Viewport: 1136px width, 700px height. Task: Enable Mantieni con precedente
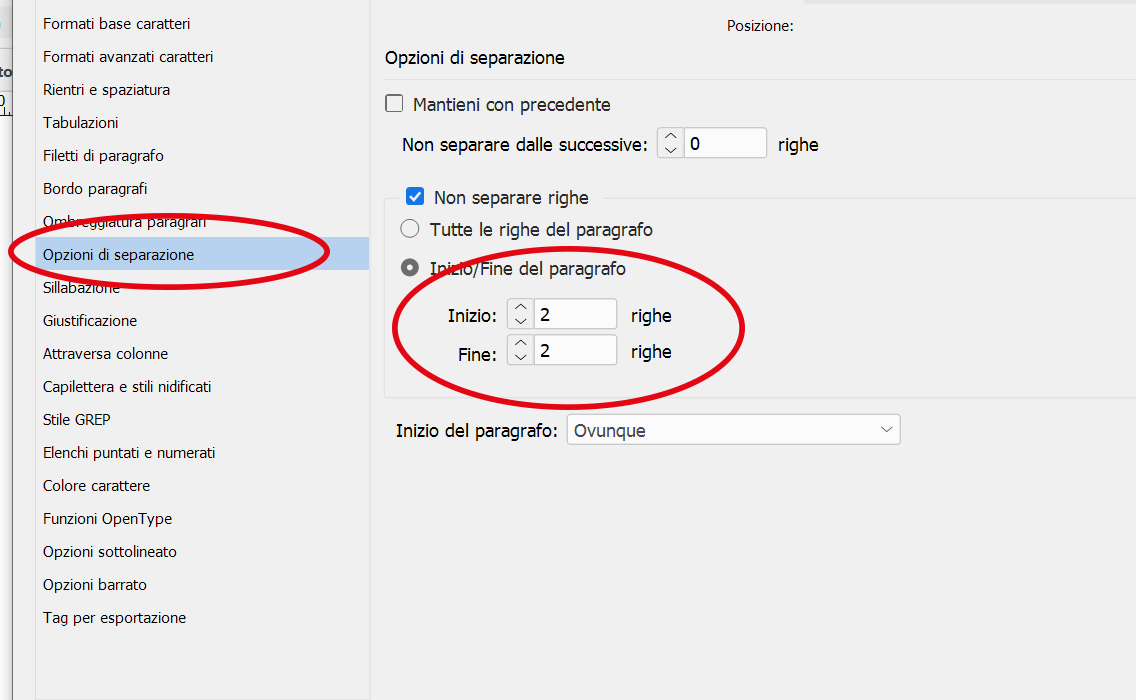pos(394,103)
